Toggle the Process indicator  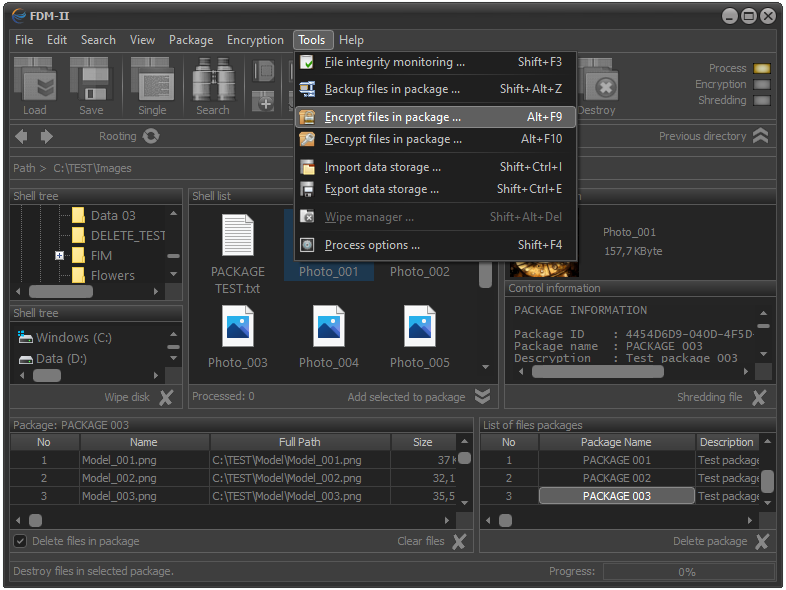tap(761, 68)
